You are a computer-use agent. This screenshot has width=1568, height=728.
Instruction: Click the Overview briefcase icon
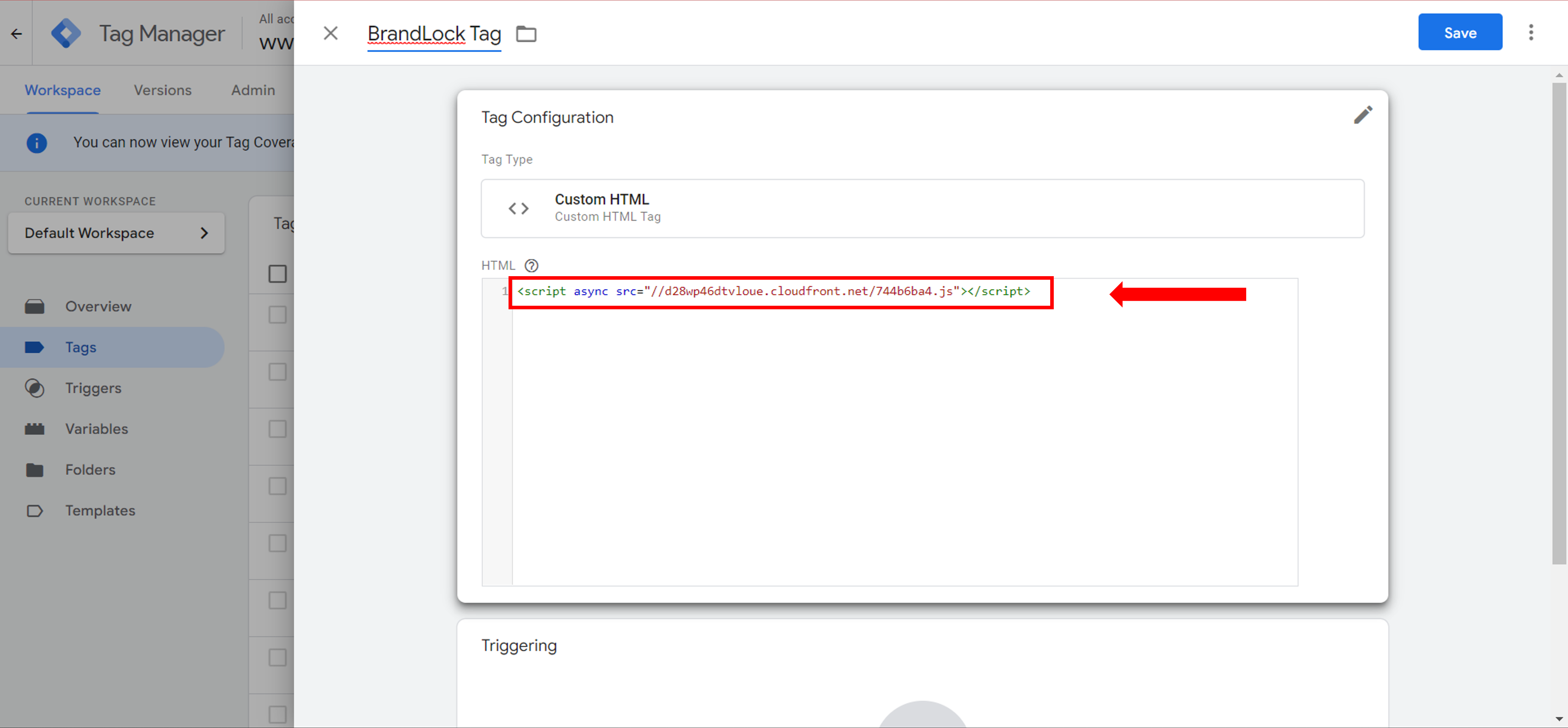point(35,306)
